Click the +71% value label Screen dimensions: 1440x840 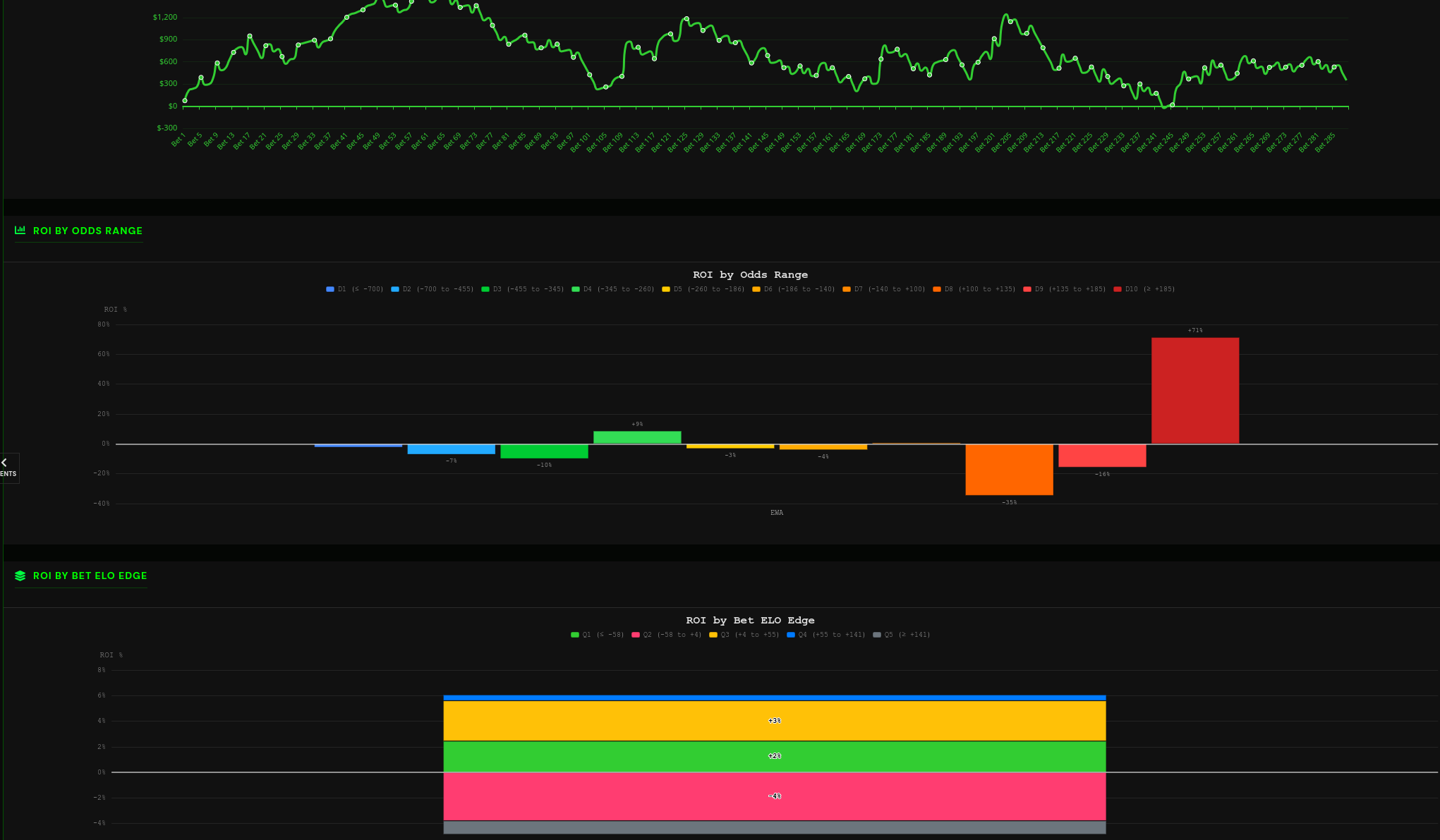click(x=1195, y=331)
